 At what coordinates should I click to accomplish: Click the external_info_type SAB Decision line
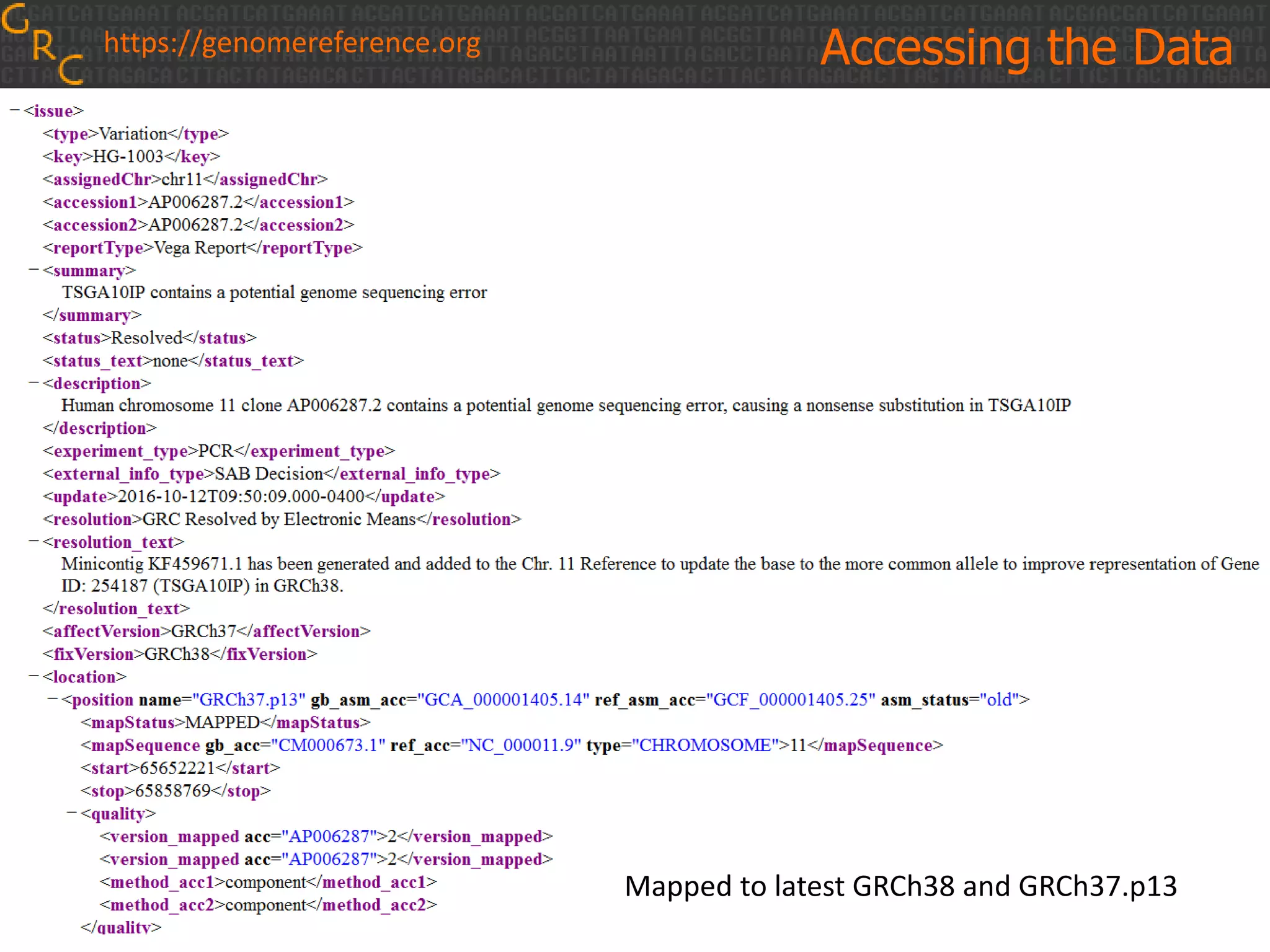click(x=271, y=474)
